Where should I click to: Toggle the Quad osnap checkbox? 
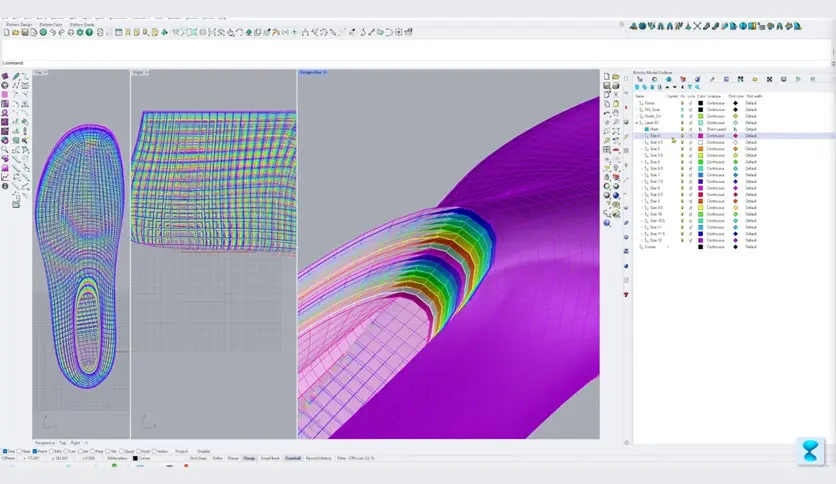point(122,451)
